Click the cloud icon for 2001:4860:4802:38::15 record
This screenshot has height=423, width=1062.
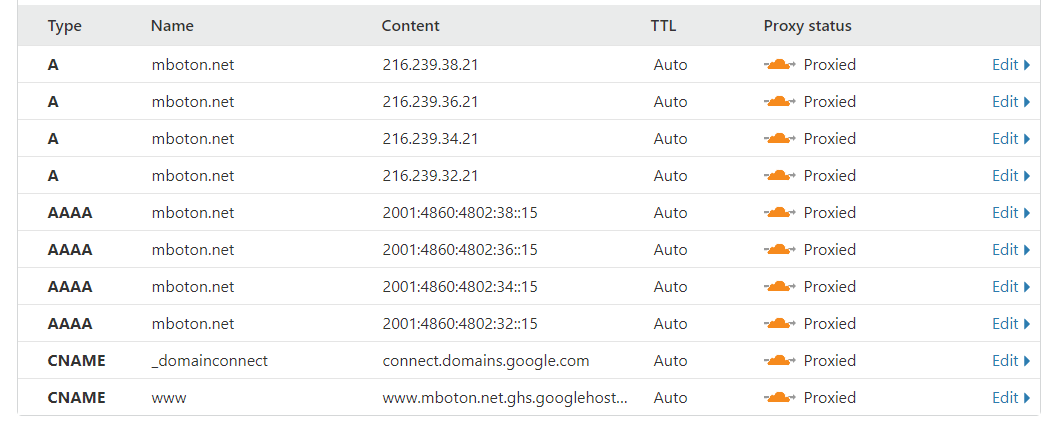click(780, 213)
